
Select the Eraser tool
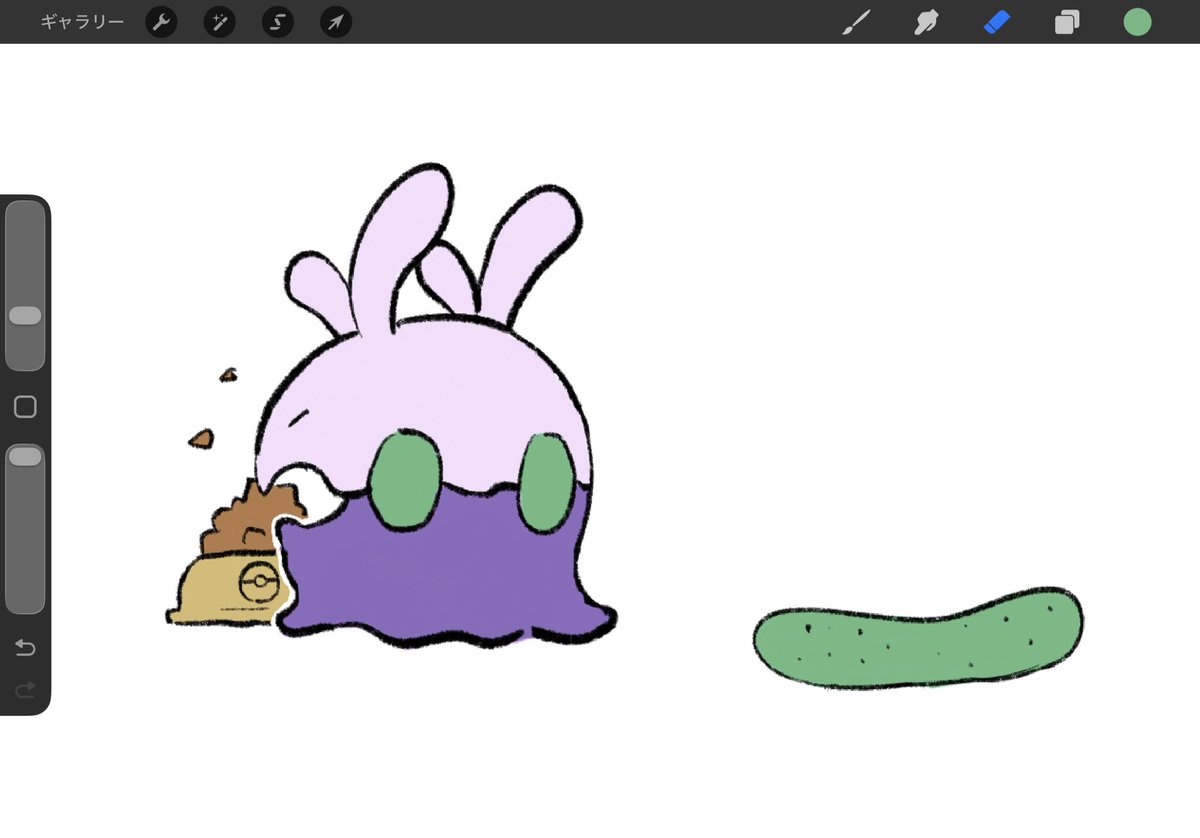997,22
